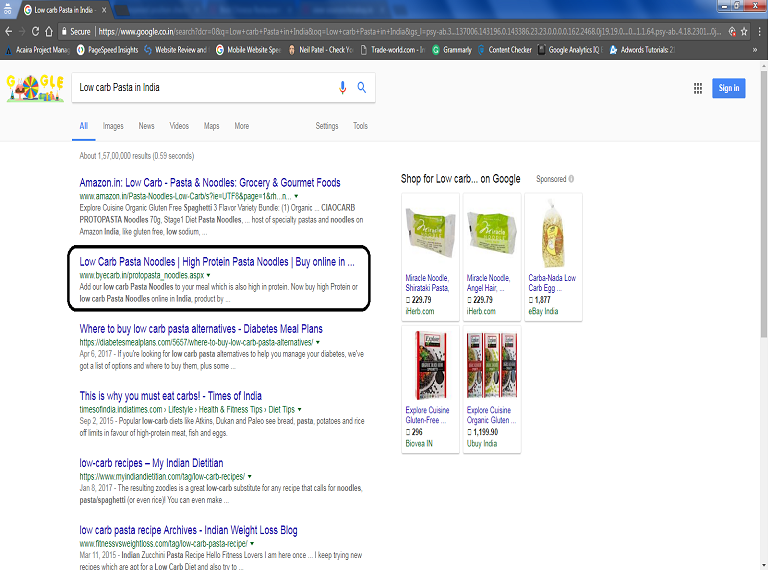Select the All results tab
Viewport: 770px width, 570px height.
83,126
